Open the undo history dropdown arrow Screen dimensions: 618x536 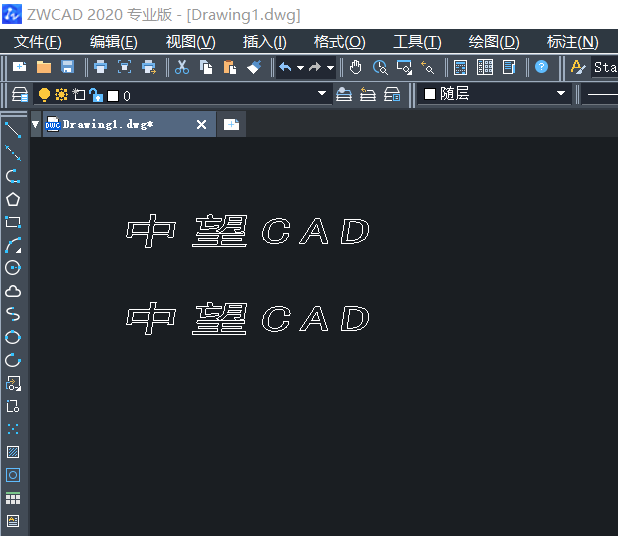[300, 68]
